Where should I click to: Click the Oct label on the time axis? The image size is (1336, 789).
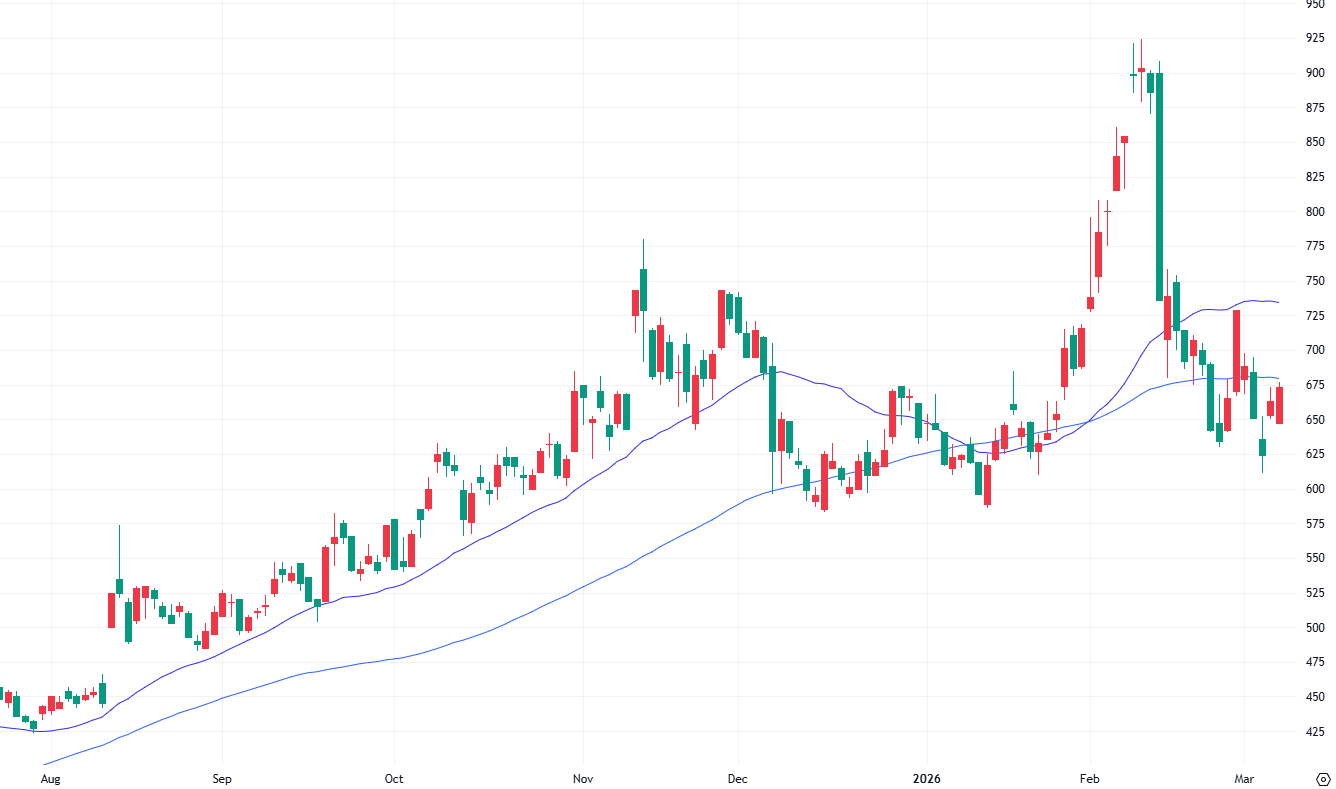393,778
